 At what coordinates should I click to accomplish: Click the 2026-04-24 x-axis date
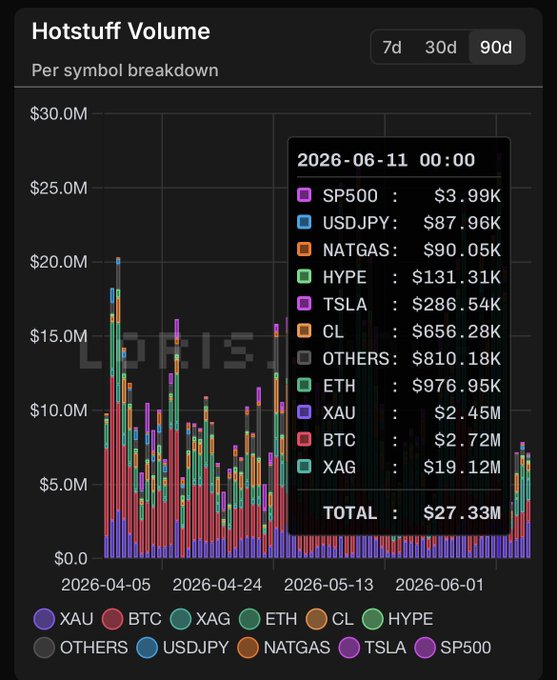[x=217, y=585]
